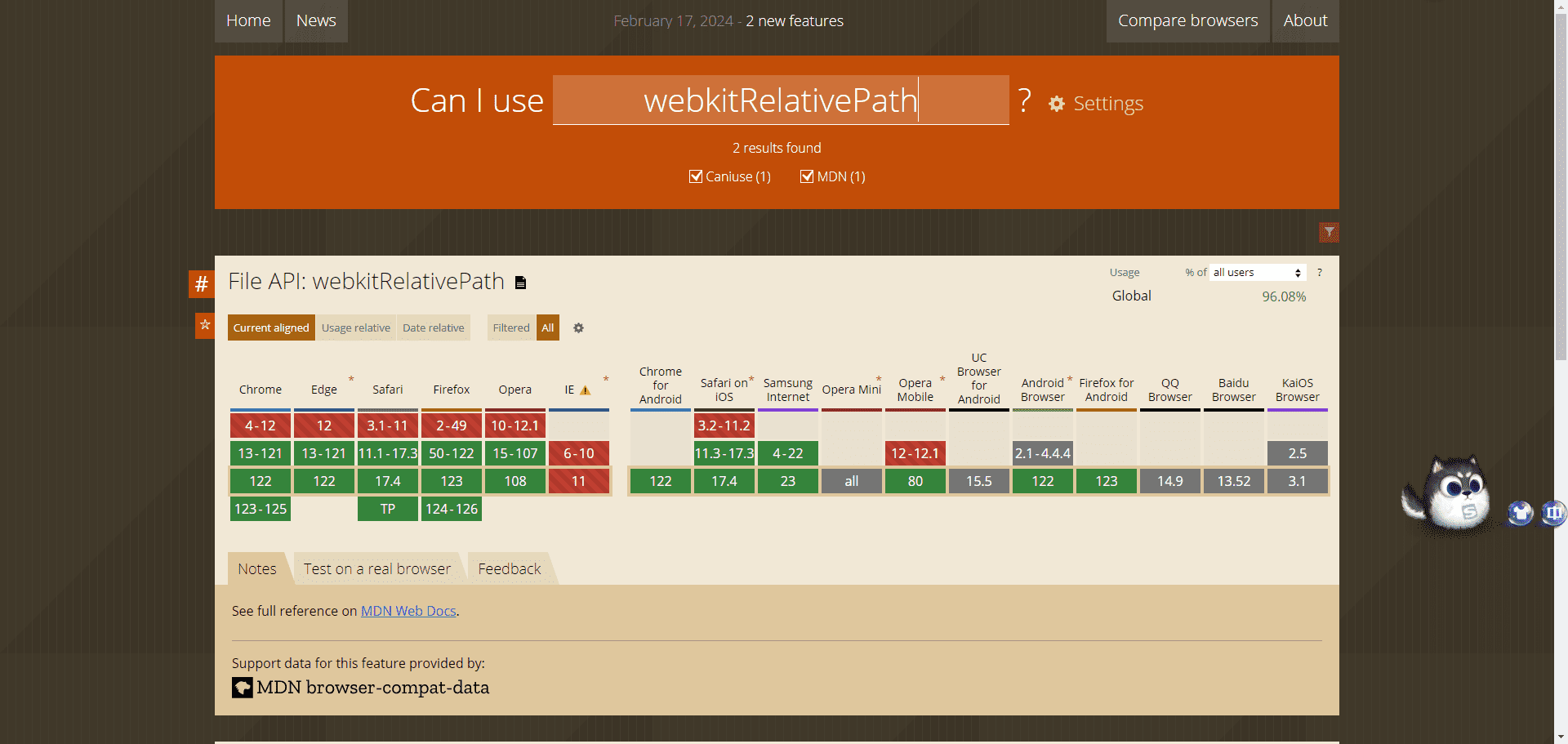Open the Settings gear icon
This screenshot has height=744, width=1568.
1057,104
